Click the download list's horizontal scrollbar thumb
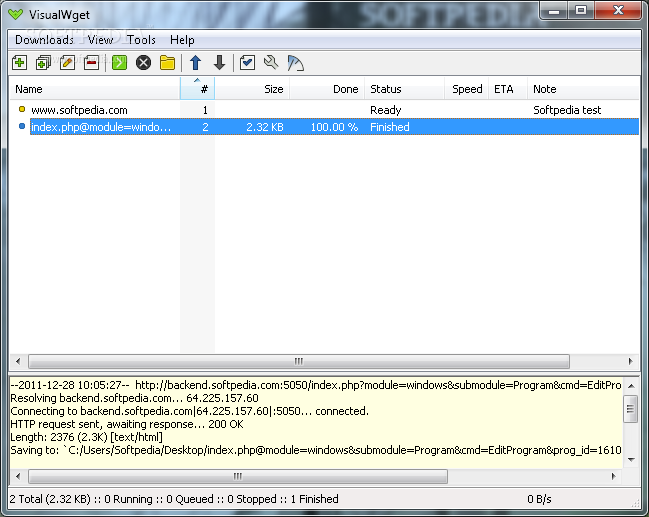 pyautogui.click(x=299, y=361)
